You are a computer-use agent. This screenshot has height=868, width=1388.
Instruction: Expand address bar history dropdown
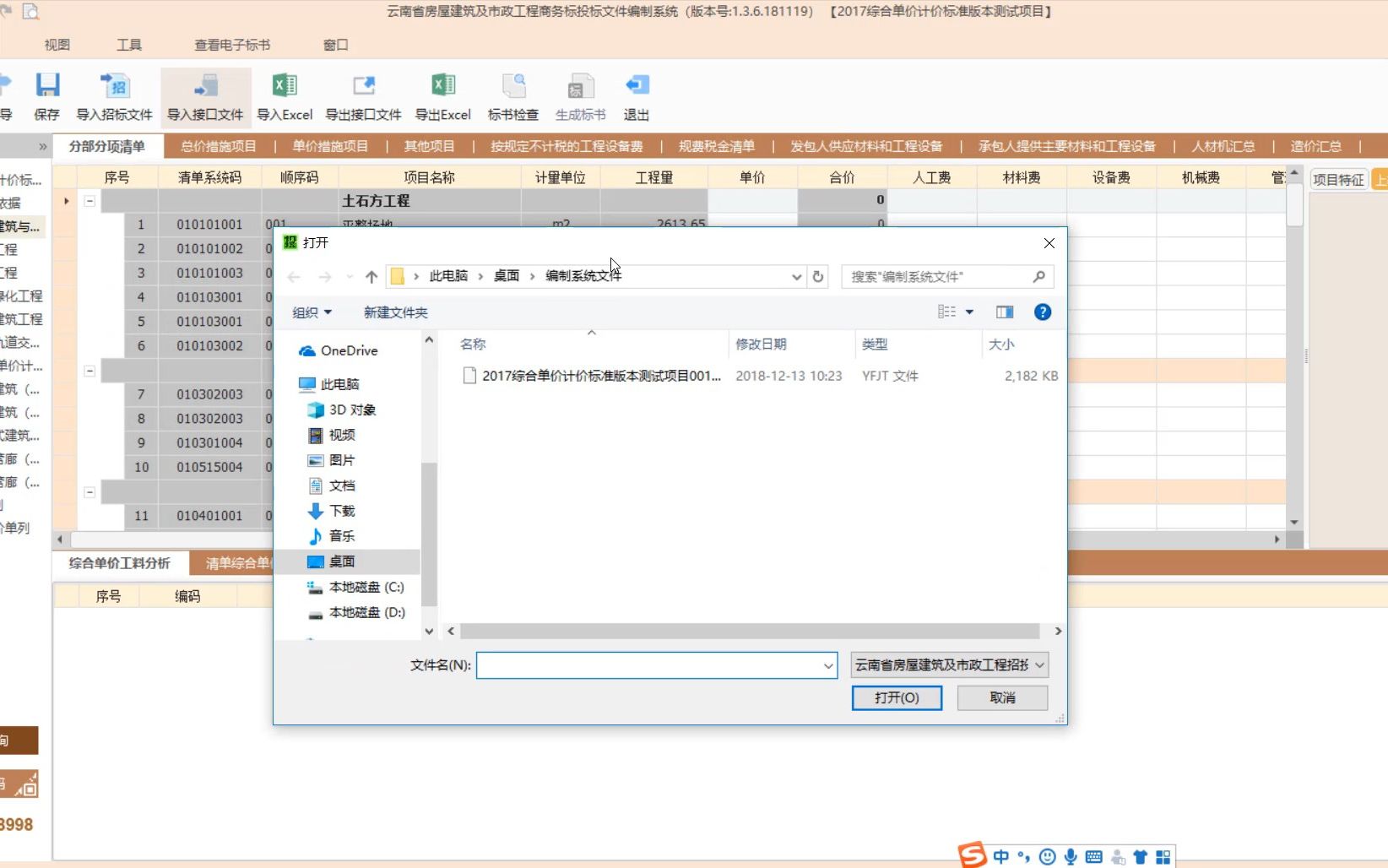click(796, 277)
